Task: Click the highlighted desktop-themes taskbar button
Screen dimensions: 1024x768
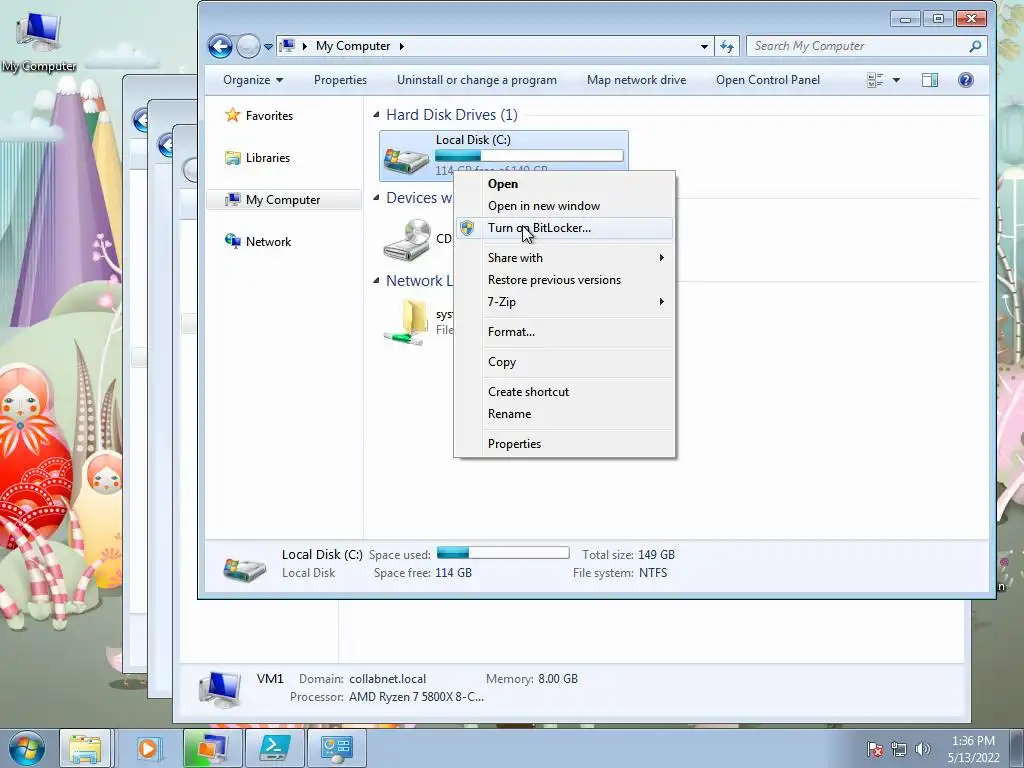Action: 212,748
